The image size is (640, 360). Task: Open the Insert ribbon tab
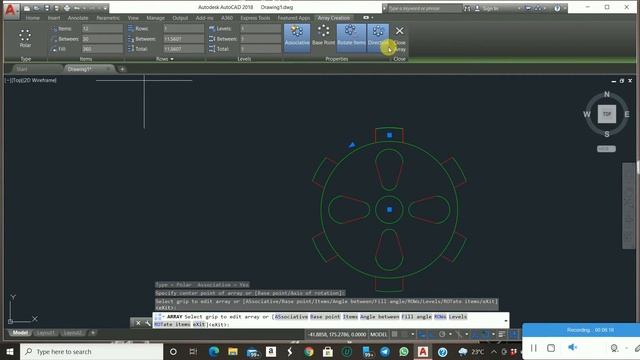[54, 18]
